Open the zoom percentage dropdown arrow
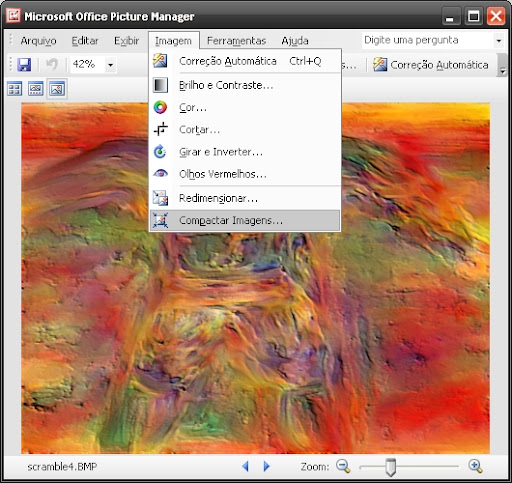This screenshot has height=483, width=512. coord(110,64)
